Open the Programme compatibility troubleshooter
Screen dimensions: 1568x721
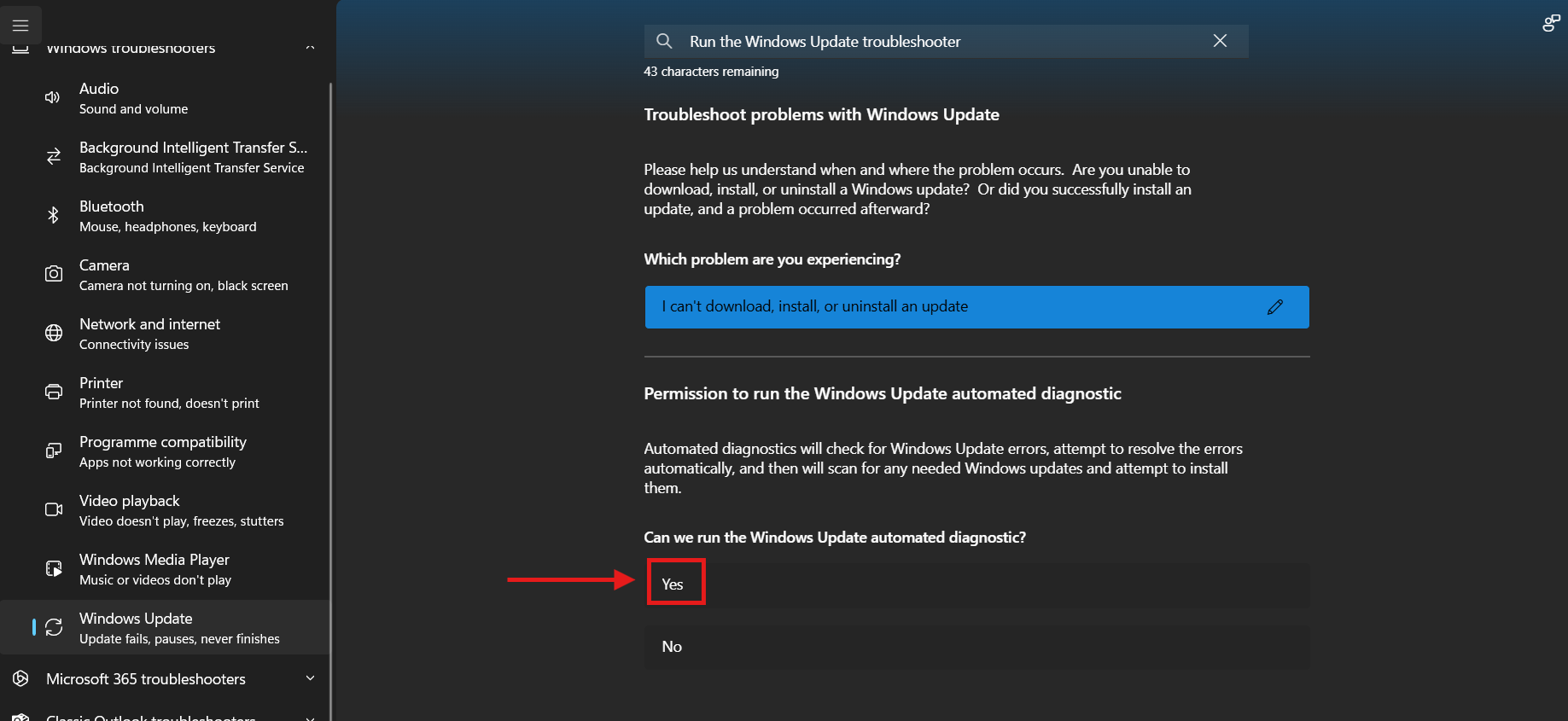pyautogui.click(x=165, y=451)
